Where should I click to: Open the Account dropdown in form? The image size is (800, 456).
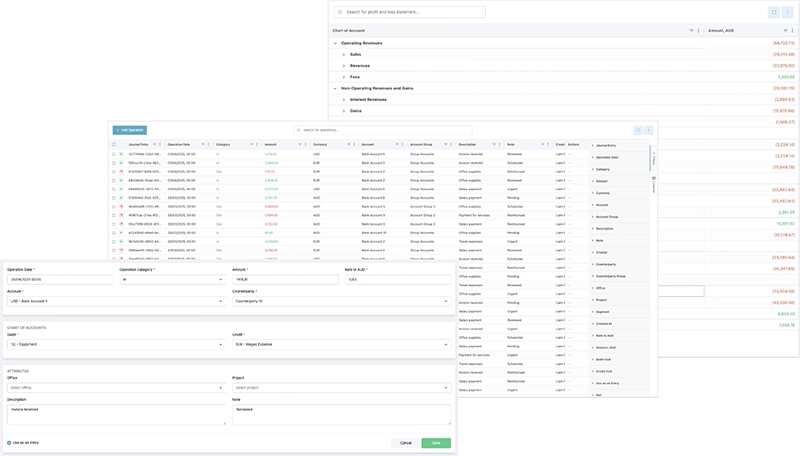point(116,301)
